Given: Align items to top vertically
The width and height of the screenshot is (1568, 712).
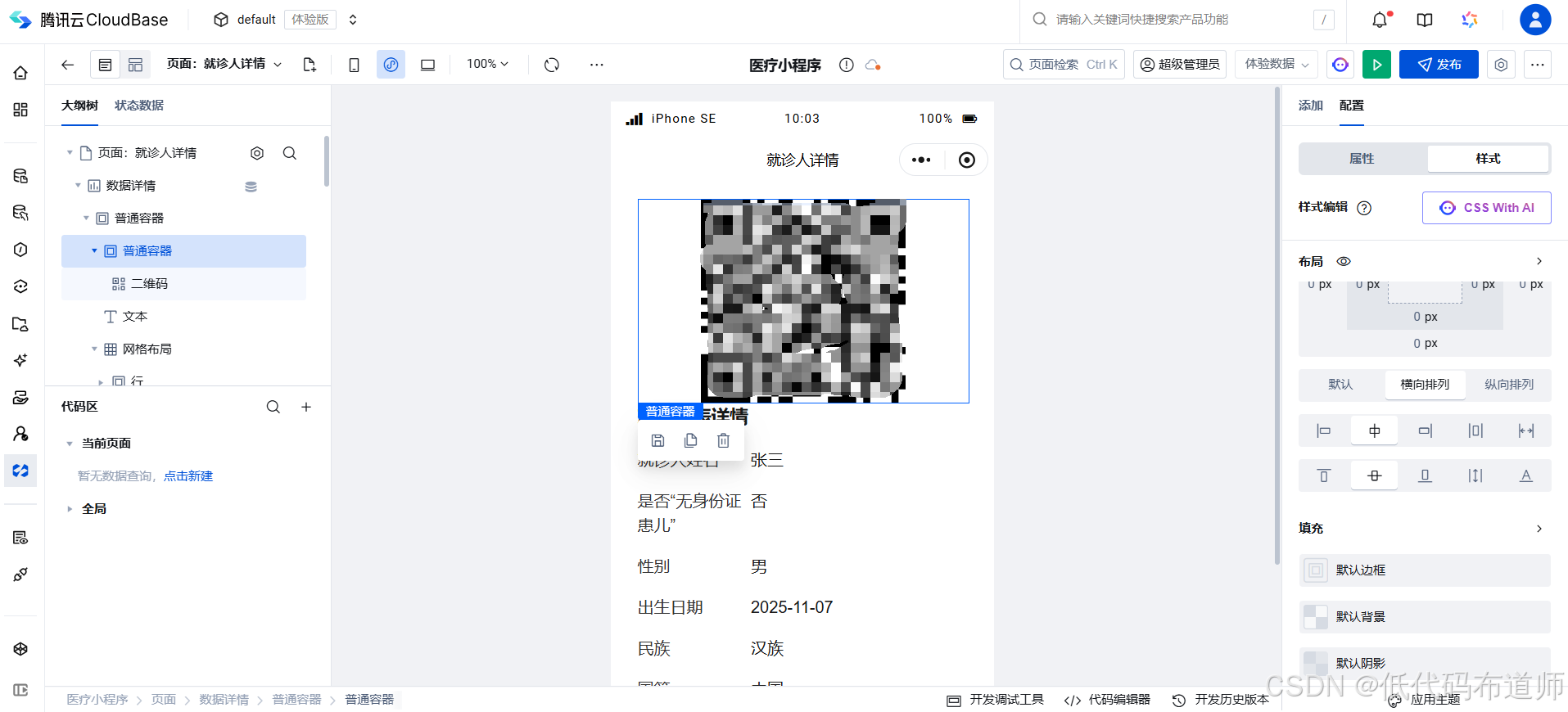Looking at the screenshot, I should click(x=1324, y=475).
